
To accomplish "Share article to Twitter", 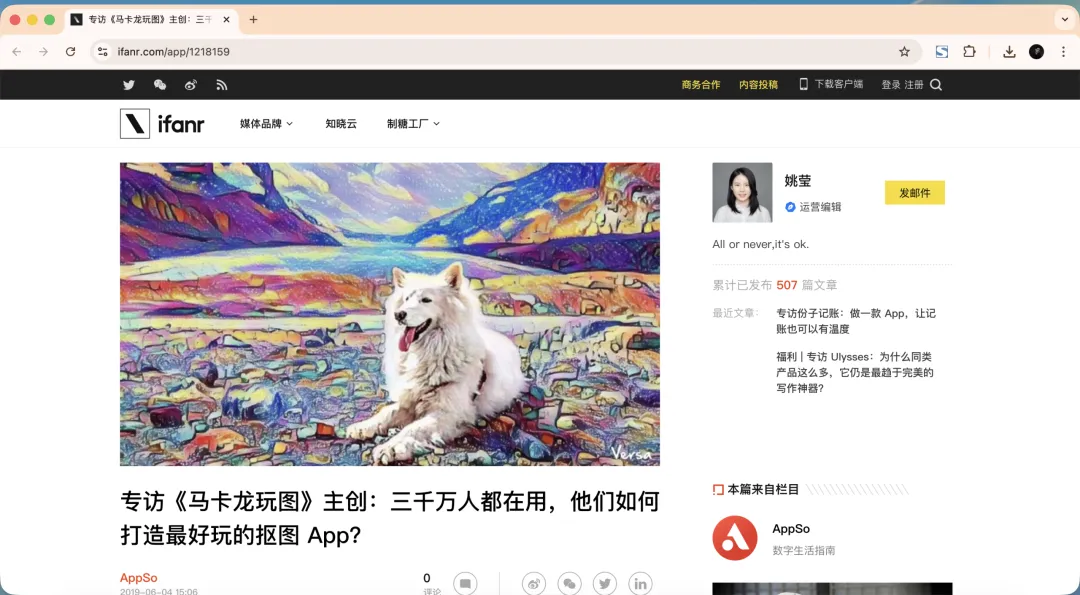I will (x=605, y=583).
